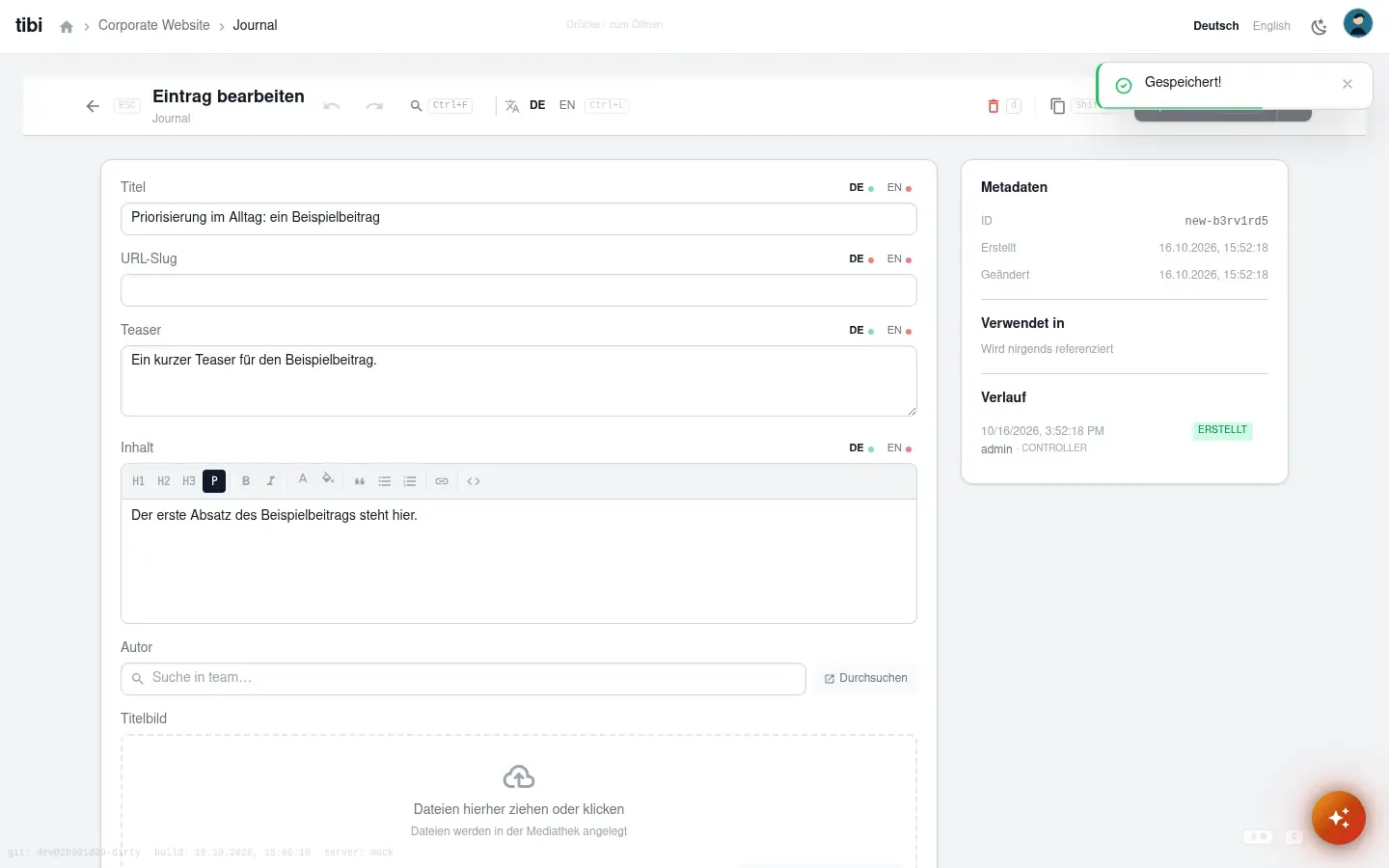The image size is (1389, 868).
Task: Set the block to Heading 3
Action: [x=189, y=481]
